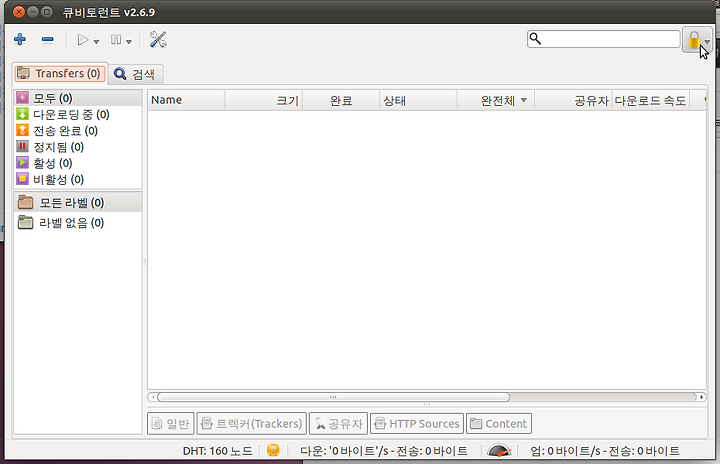The image size is (720, 464).
Task: Open the Content tab
Action: [x=499, y=424]
